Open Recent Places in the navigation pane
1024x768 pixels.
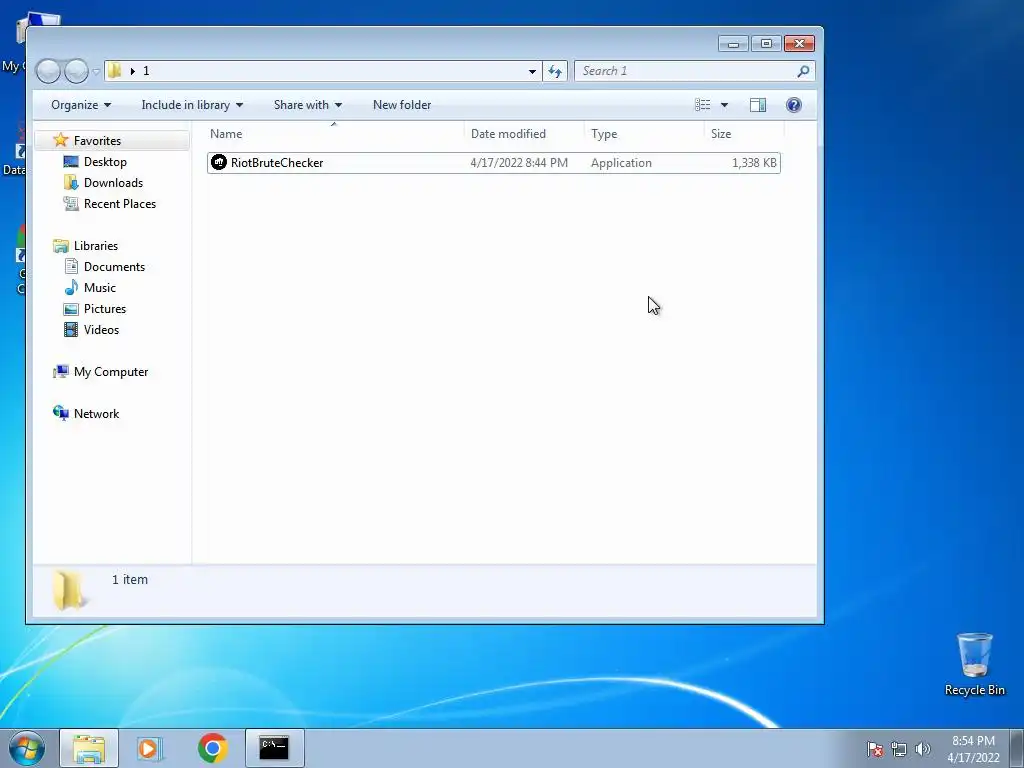[120, 204]
